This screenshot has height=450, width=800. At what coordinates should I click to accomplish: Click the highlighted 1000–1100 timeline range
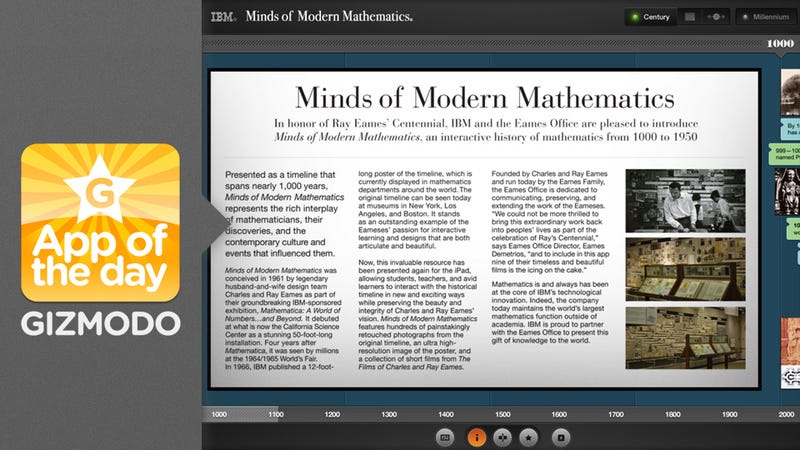241,414
